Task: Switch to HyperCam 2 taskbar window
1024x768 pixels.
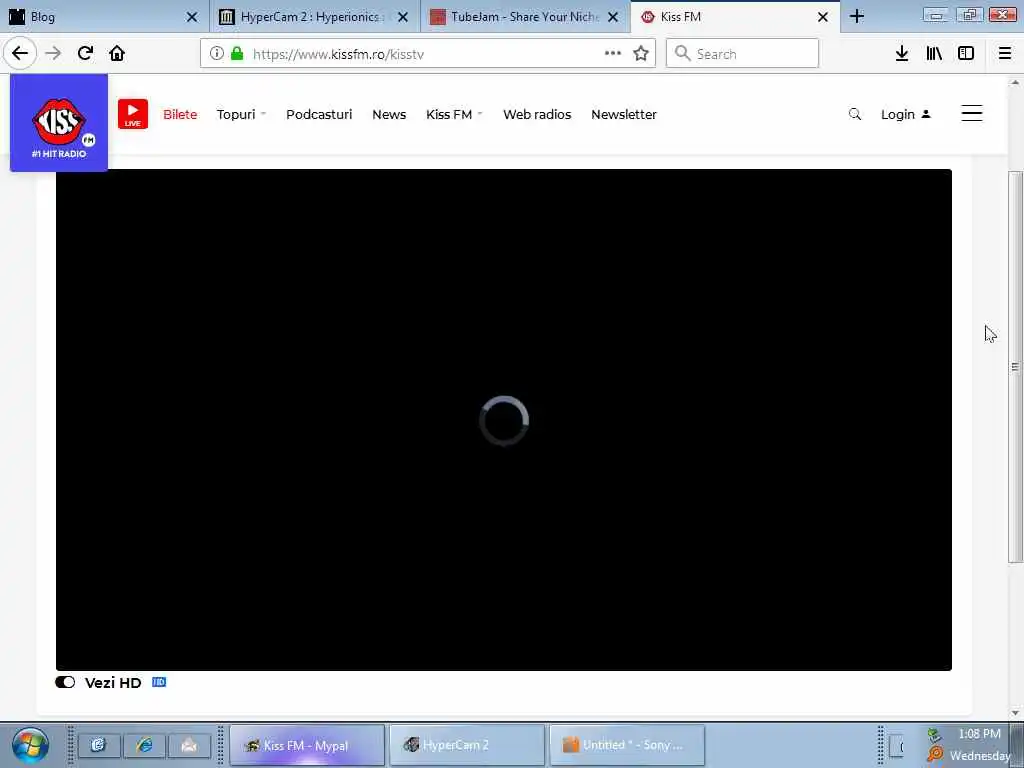Action: tap(467, 745)
